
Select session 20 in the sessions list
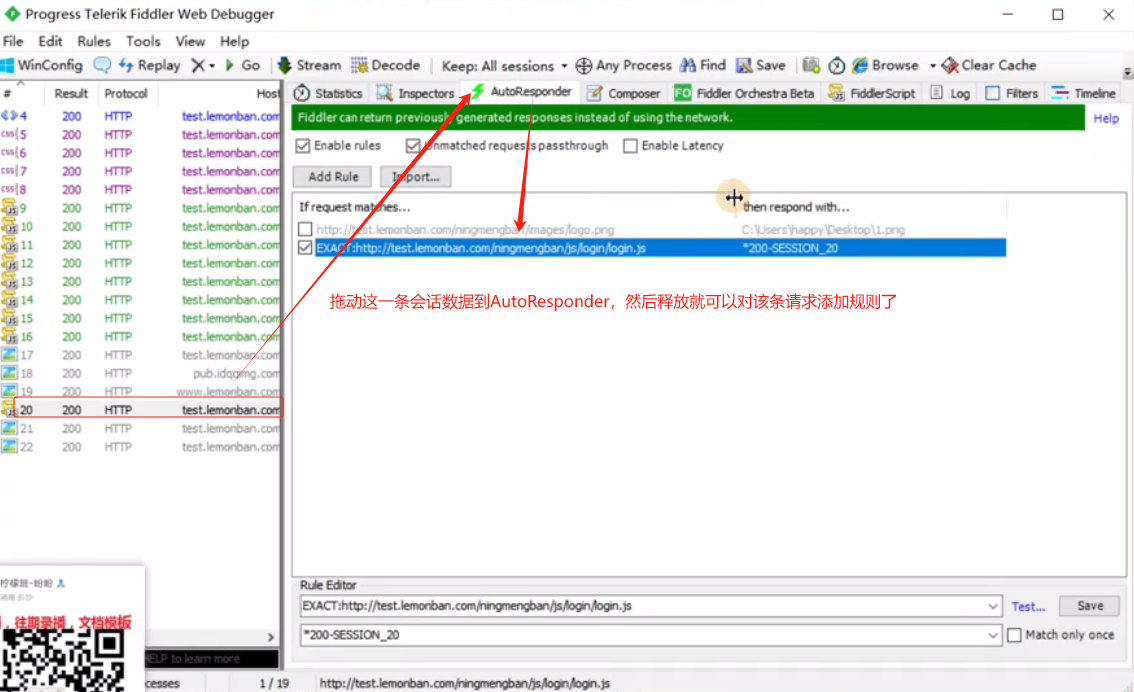coord(140,410)
